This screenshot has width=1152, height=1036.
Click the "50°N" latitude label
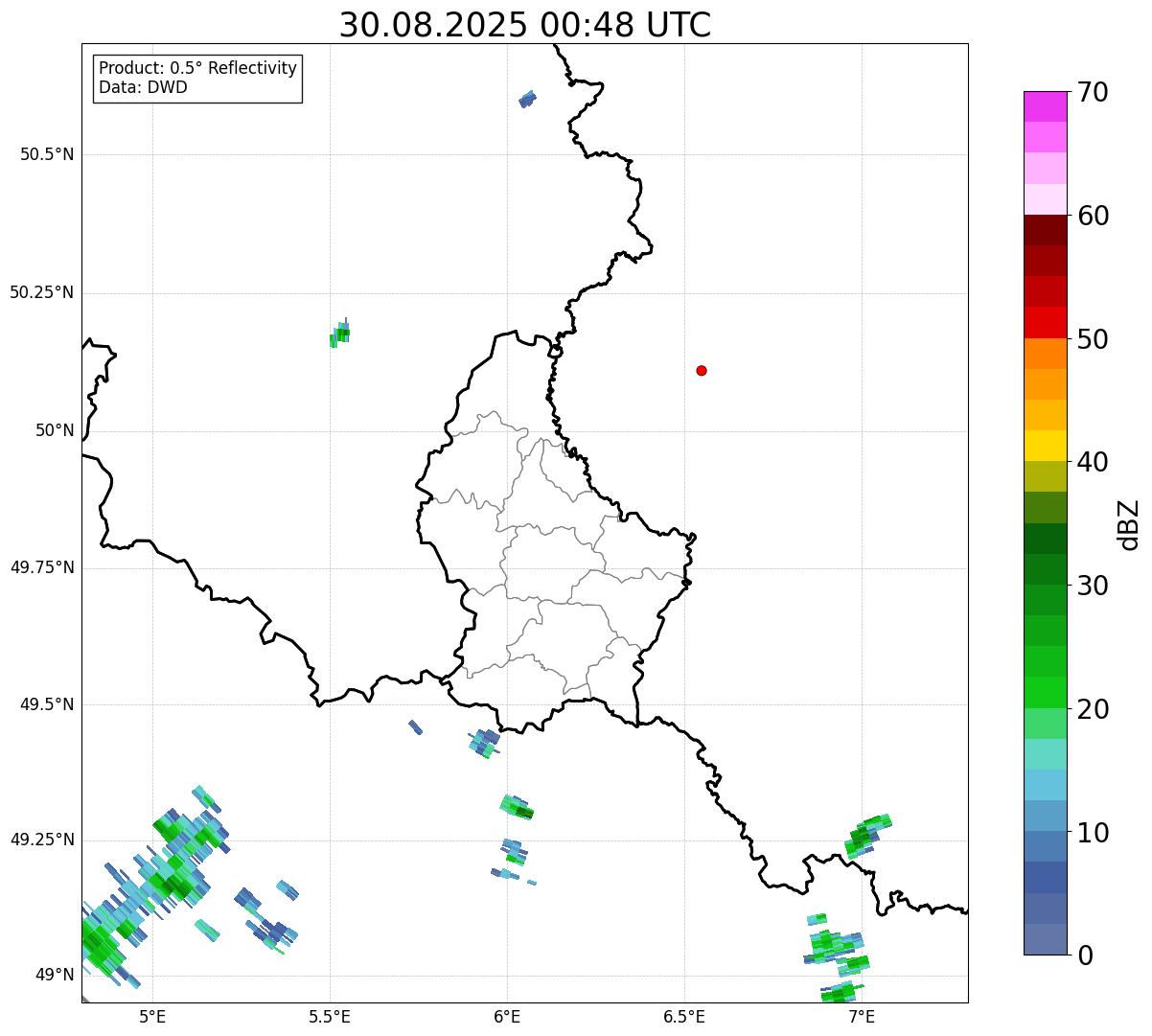[x=55, y=430]
